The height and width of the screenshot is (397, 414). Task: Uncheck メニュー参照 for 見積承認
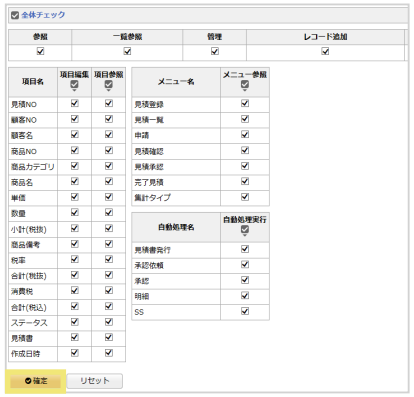point(245,166)
